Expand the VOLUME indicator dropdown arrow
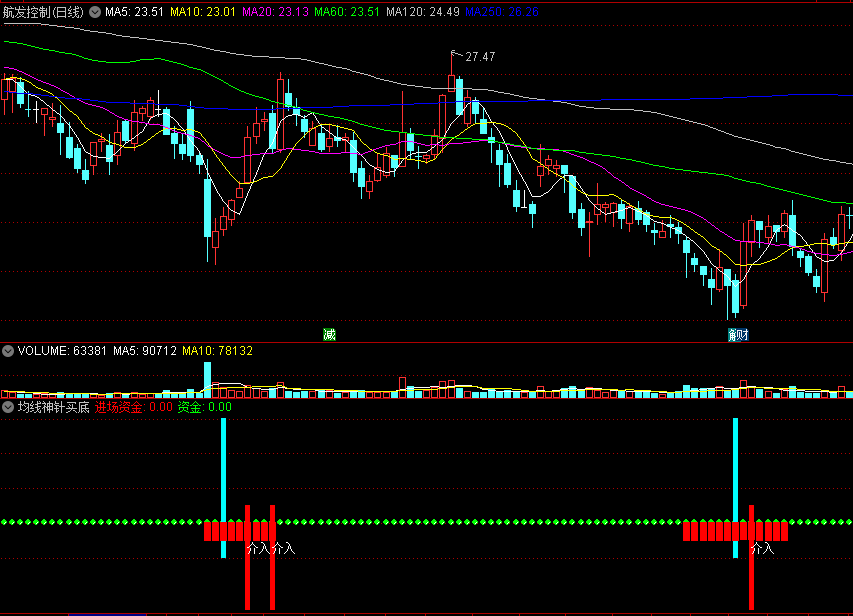 click(8, 351)
